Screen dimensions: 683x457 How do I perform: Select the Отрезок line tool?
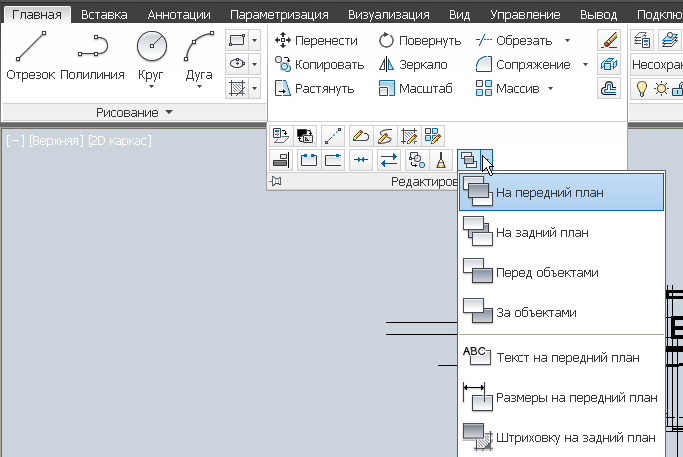coord(30,56)
